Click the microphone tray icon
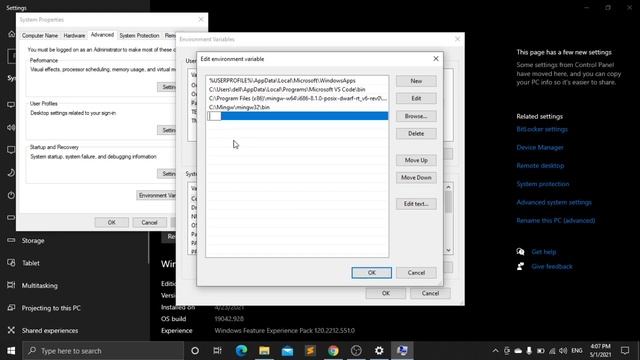Viewport: 640px width, 360px height. (x=529, y=351)
